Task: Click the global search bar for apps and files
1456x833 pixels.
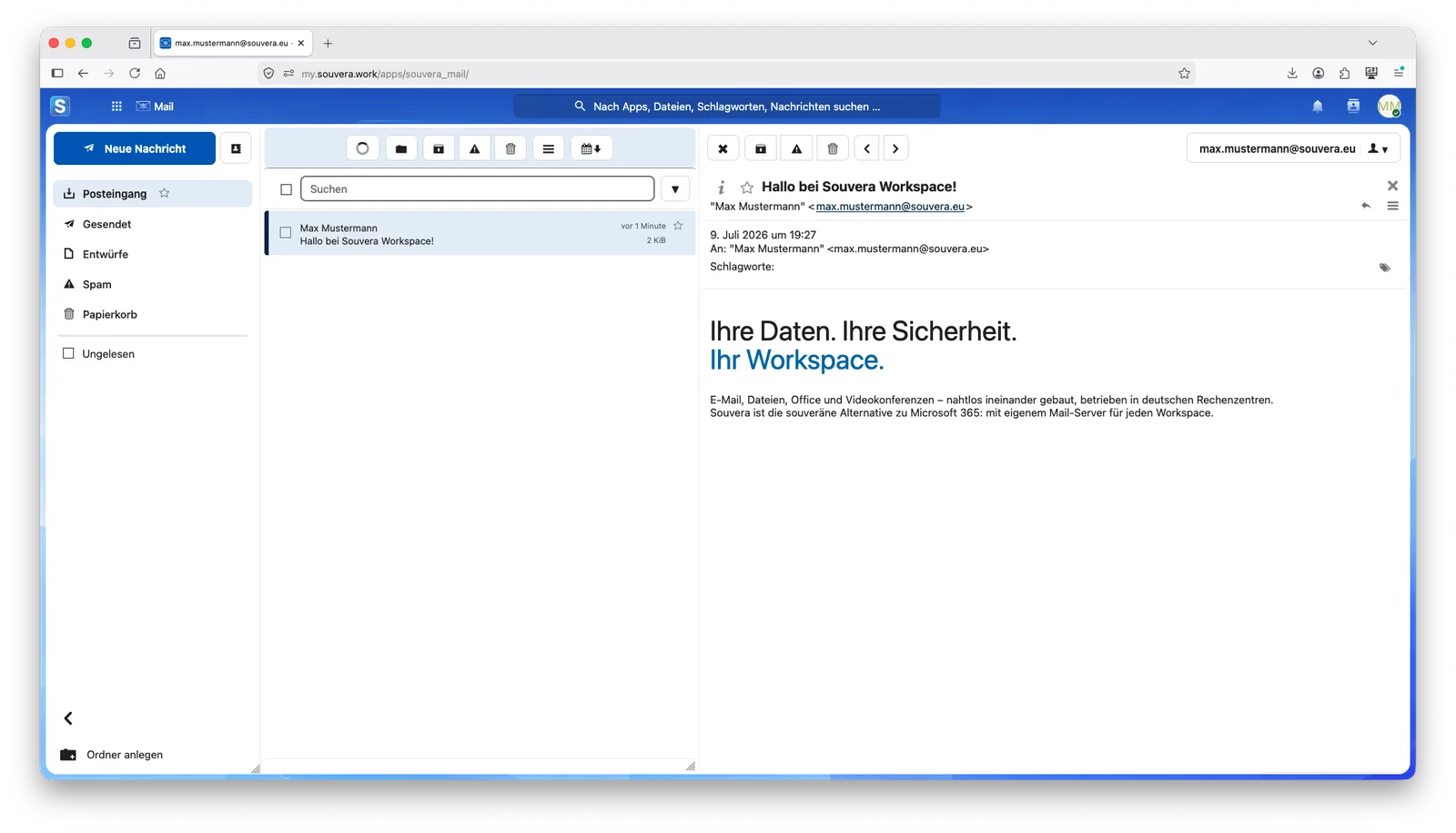Action: [x=727, y=107]
